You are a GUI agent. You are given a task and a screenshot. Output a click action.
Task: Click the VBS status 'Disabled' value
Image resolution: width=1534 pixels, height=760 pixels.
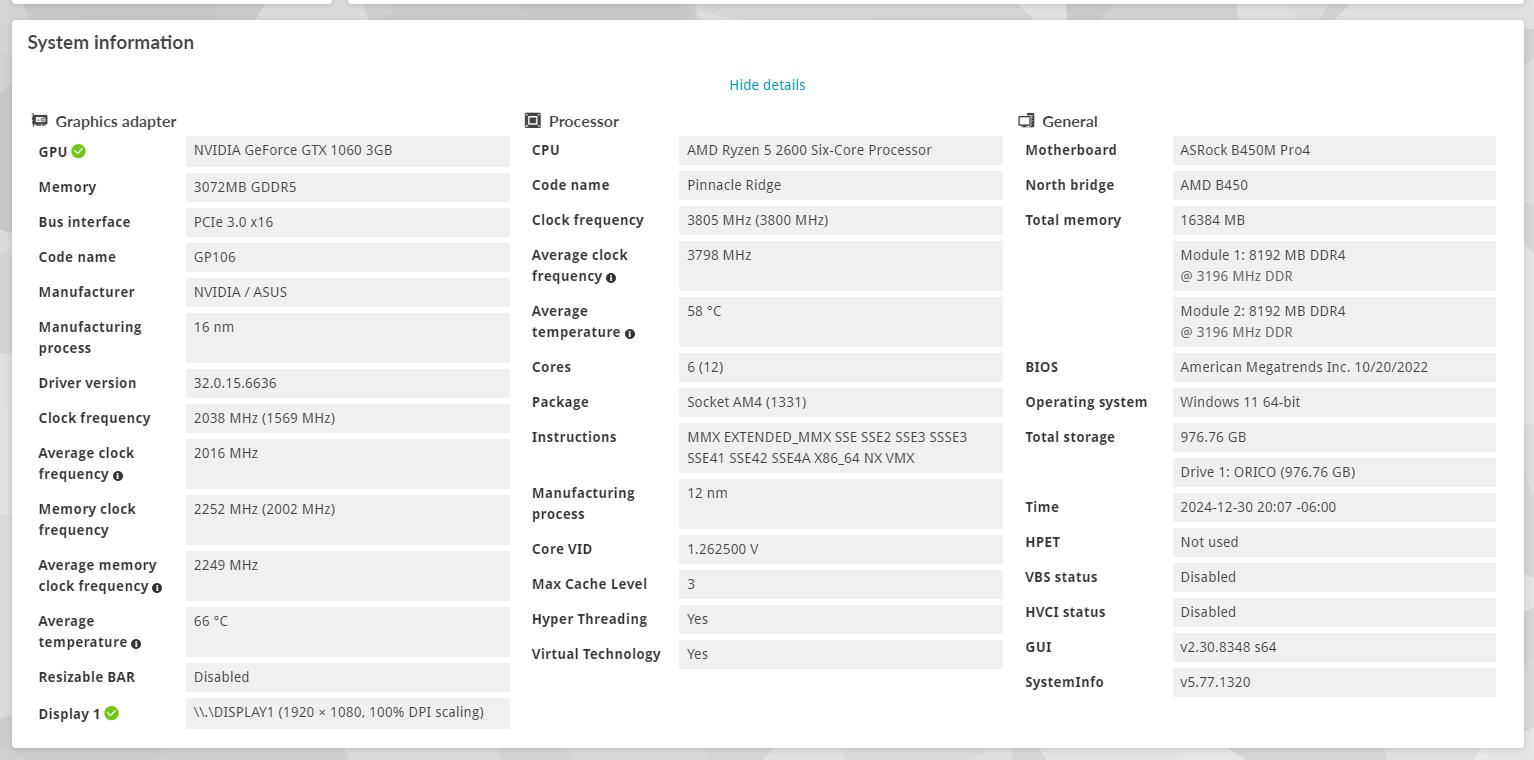[x=1334, y=577]
